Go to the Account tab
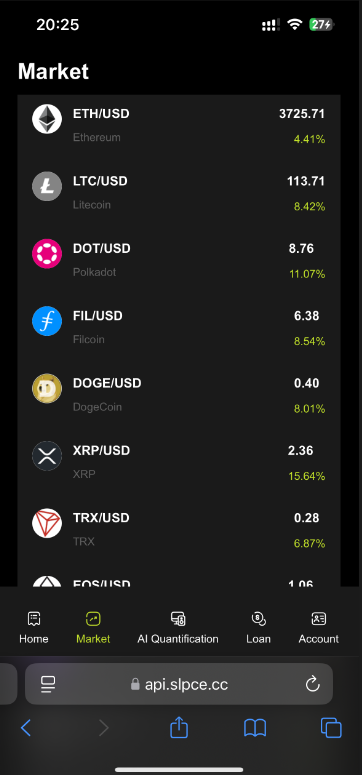The image size is (362, 775). tap(318, 628)
